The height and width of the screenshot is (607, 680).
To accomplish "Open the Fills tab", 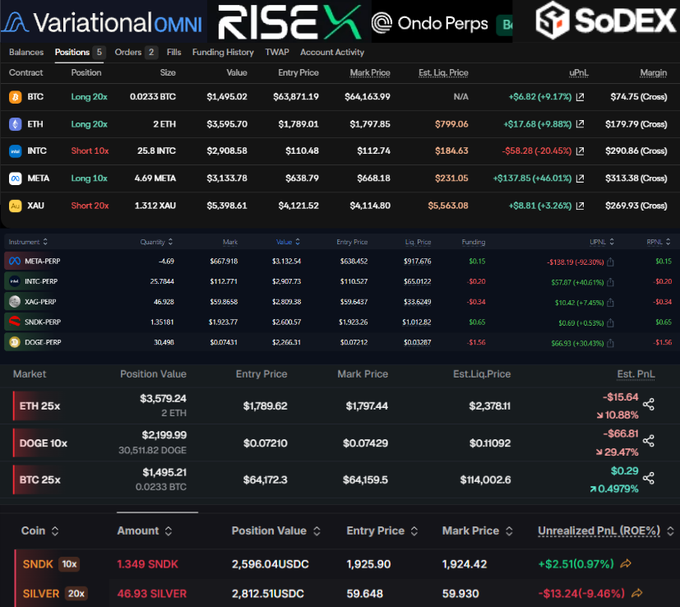I will pyautogui.click(x=174, y=52).
